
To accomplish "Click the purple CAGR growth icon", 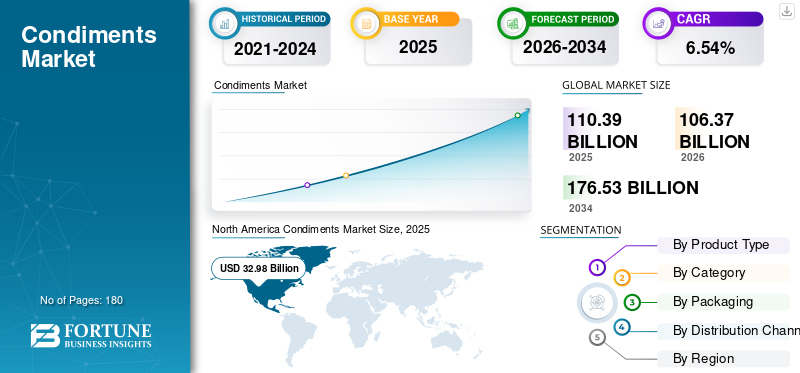I will pyautogui.click(x=658, y=23).
